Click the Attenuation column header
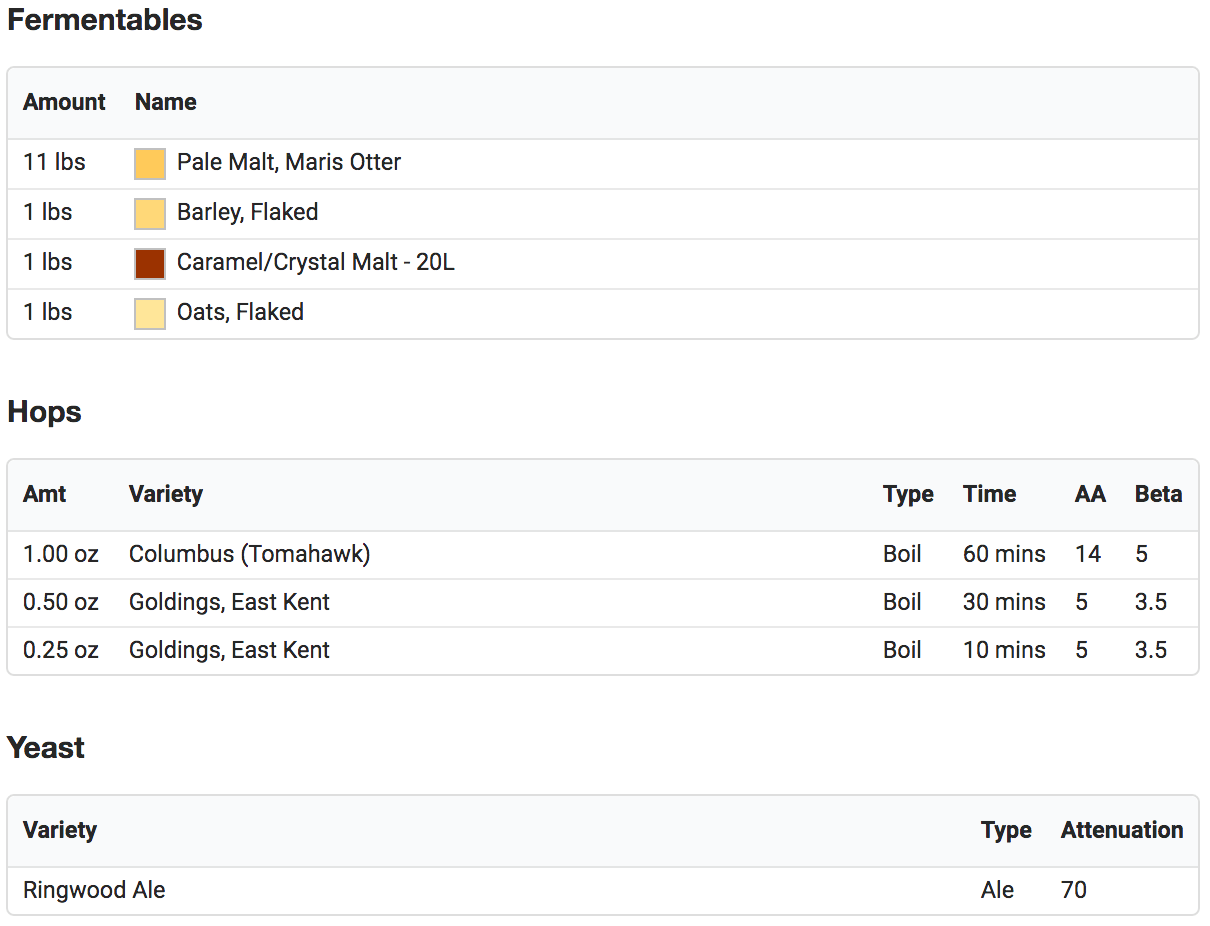The width and height of the screenshot is (1210, 926). pyautogui.click(x=1121, y=830)
